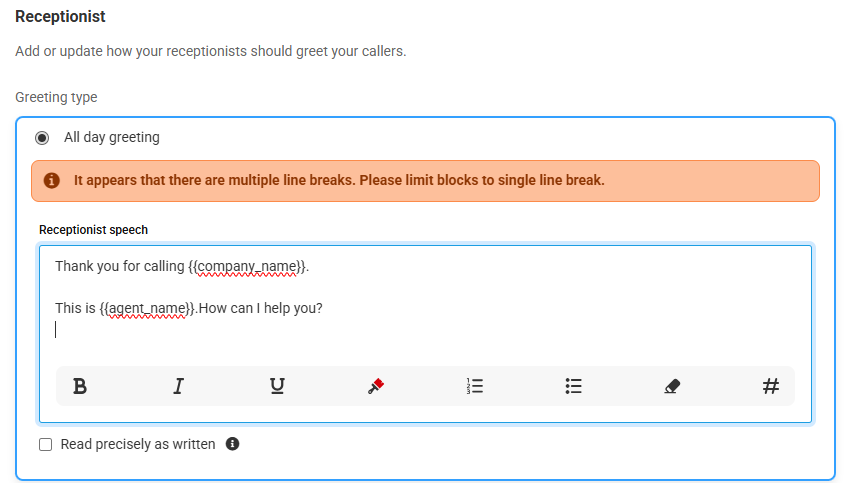Click the 'Receptionist speech' label
Viewport: 849px width, 483px height.
click(93, 230)
